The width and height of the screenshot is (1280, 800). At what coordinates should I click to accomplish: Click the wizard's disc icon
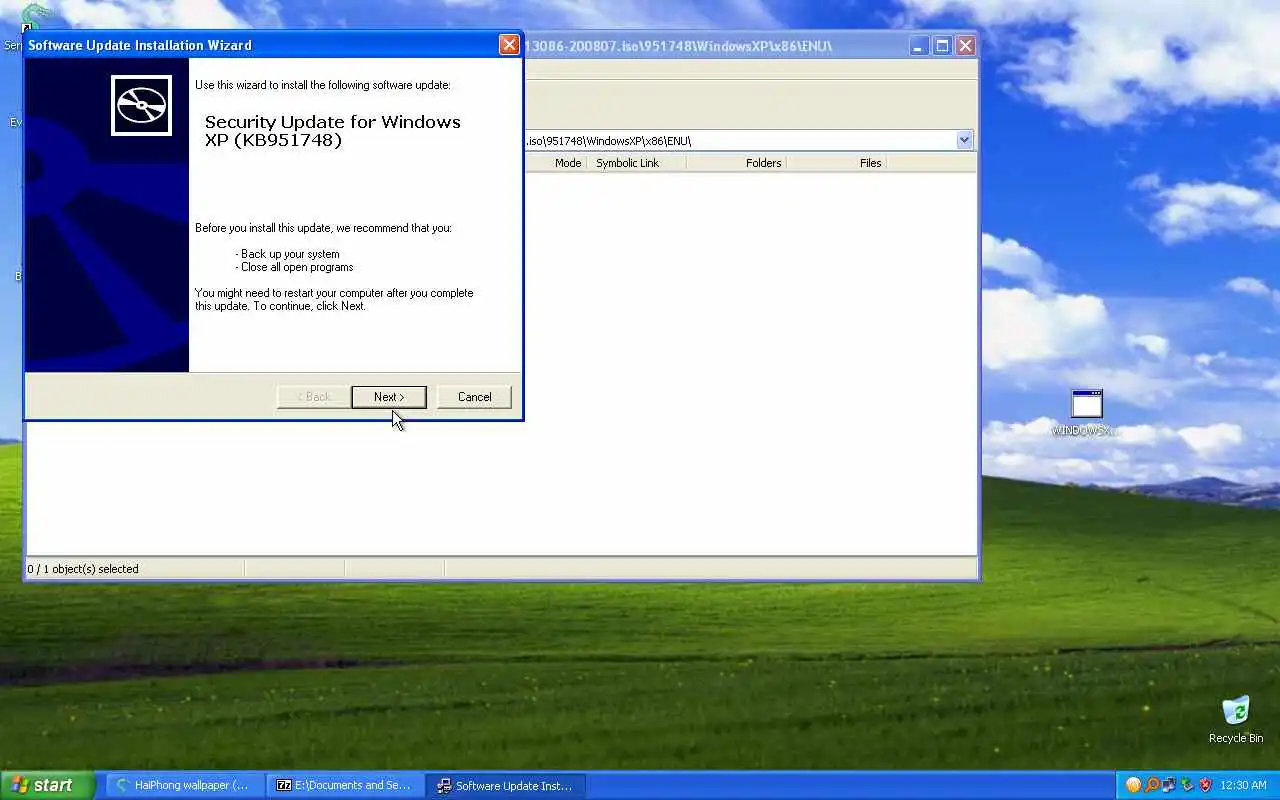(x=141, y=105)
